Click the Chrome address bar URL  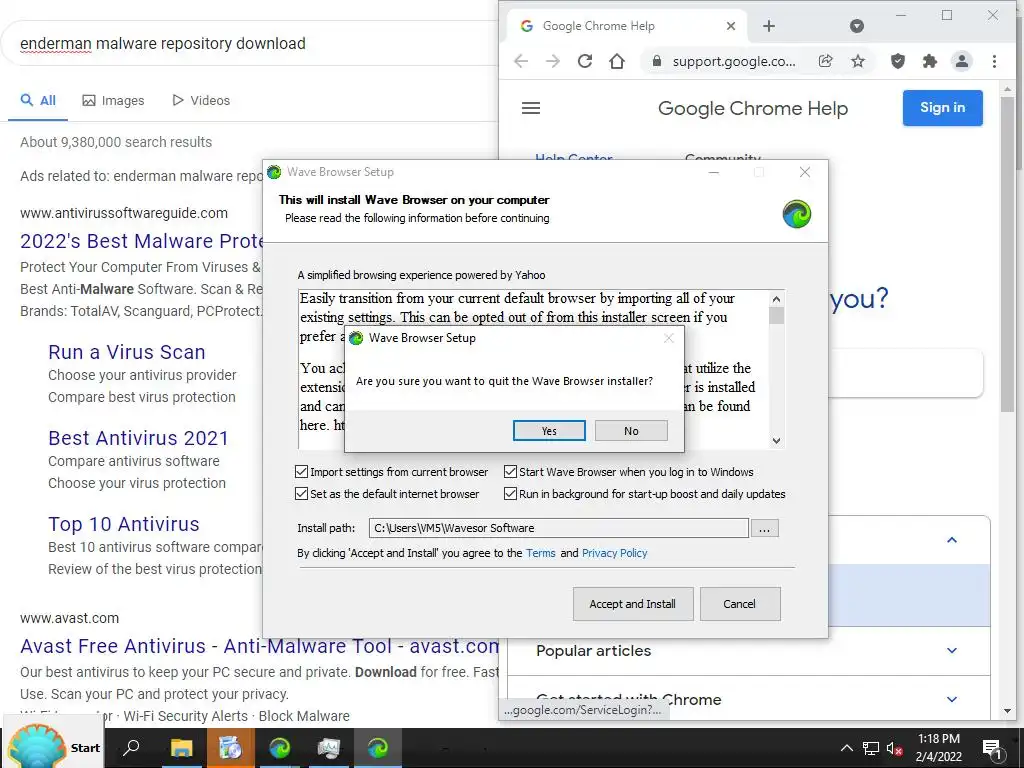click(x=734, y=61)
